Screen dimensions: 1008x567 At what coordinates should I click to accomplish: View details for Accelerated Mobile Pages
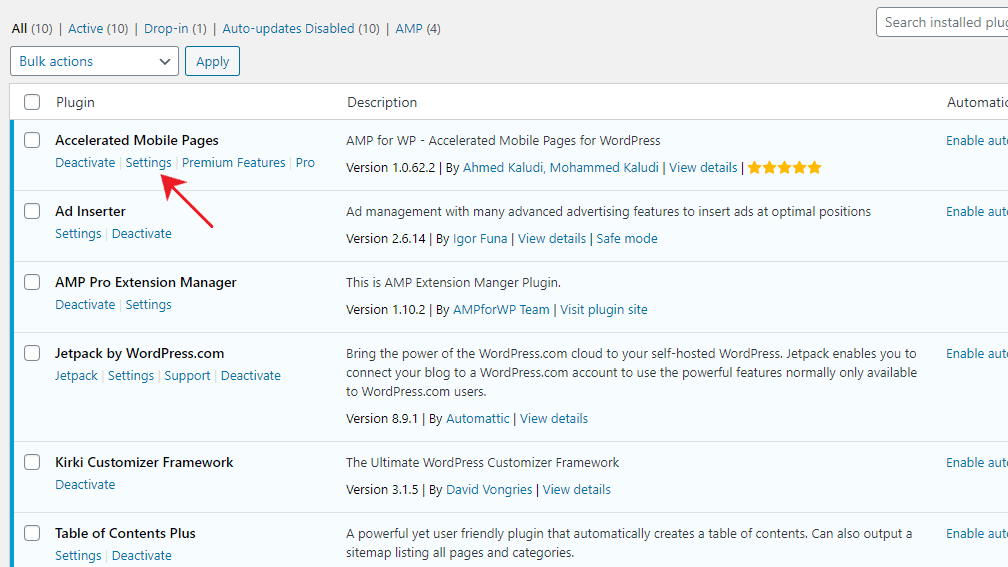click(x=703, y=168)
